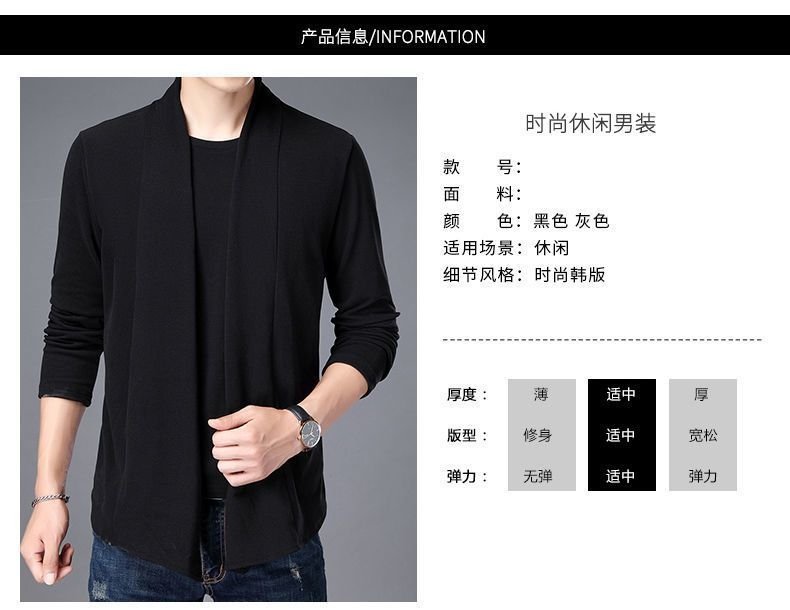Click the 产品信息/INFORMATION header banner
Image resolution: width=790 pixels, height=610 pixels.
point(394,35)
